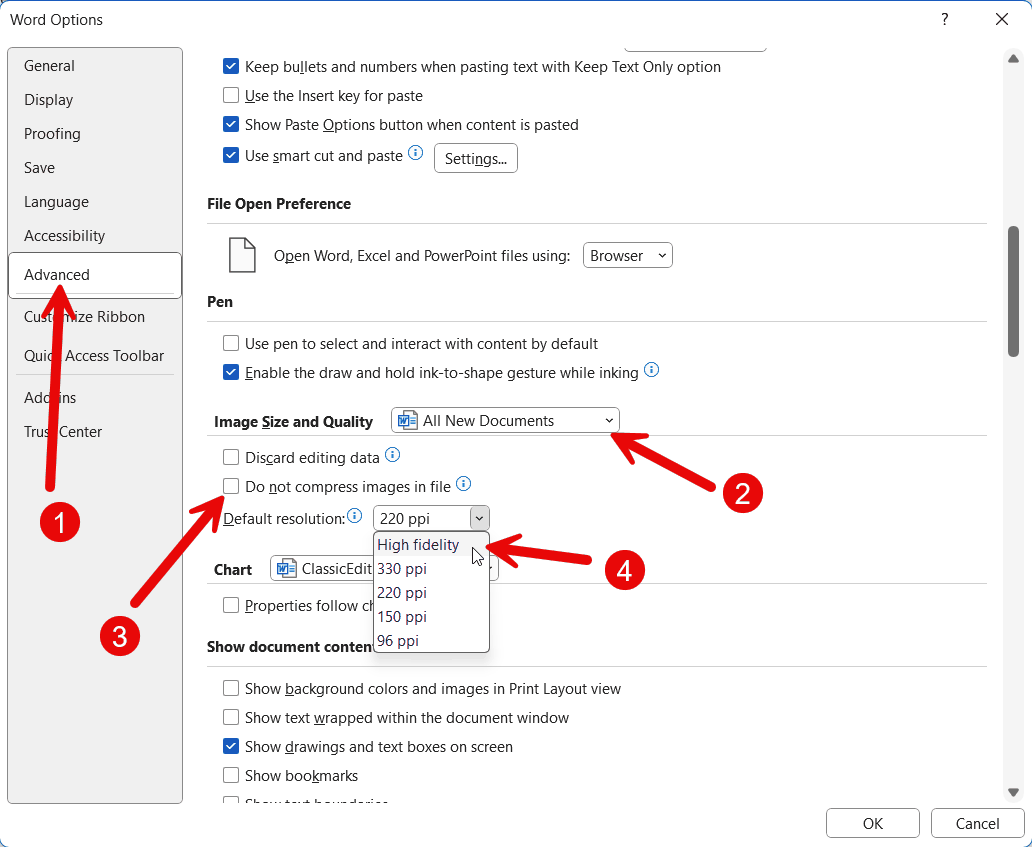Check Show text wrapped within document window
1032x847 pixels.
click(230, 717)
